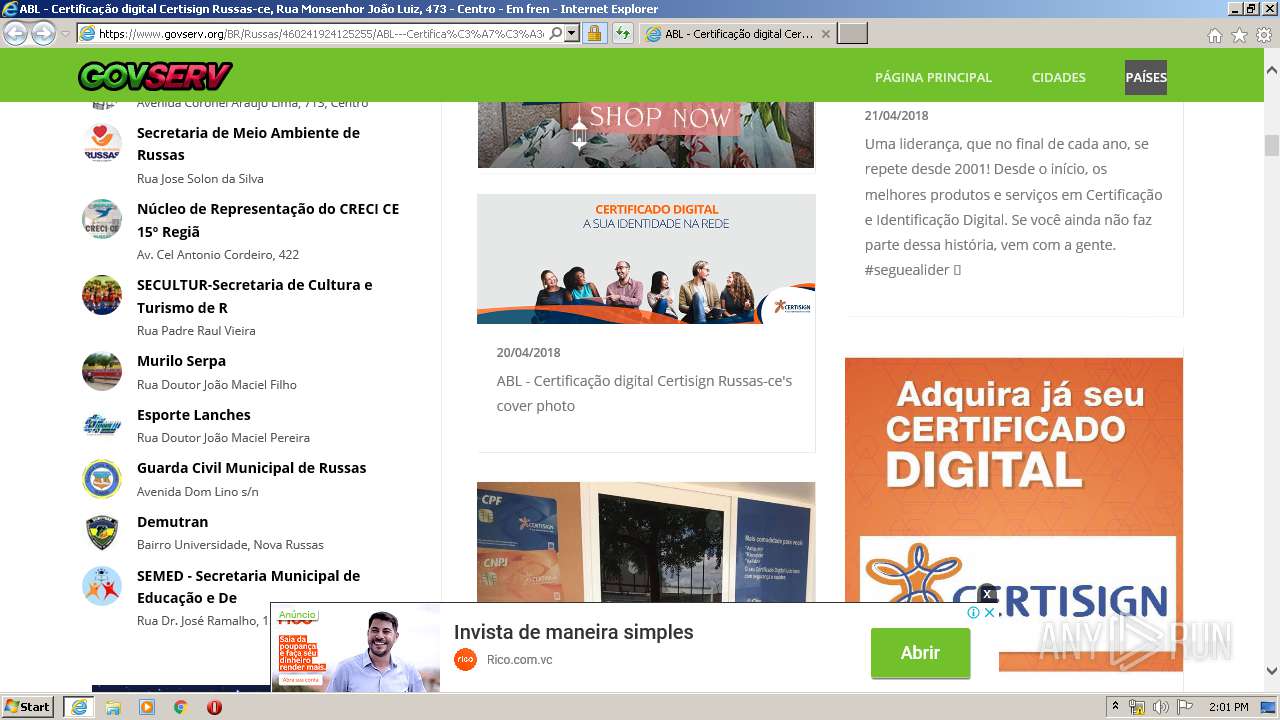Close the overlay with the black X button
Viewport: 1280px width, 720px height.
(987, 594)
